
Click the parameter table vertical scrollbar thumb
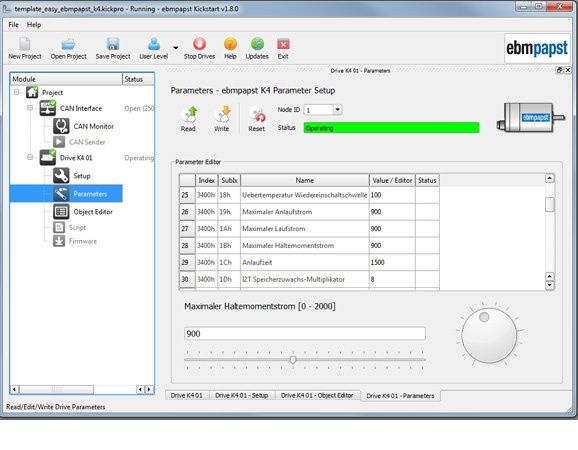(x=550, y=205)
